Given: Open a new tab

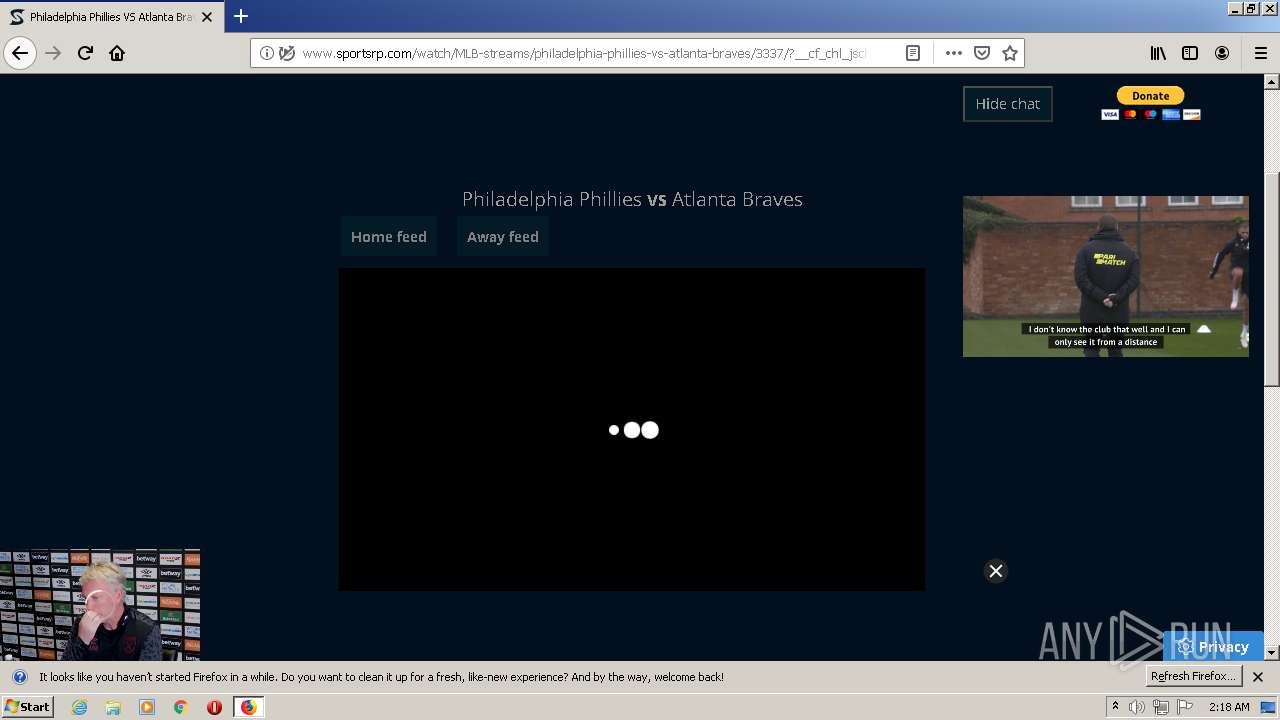Looking at the screenshot, I should tap(241, 17).
